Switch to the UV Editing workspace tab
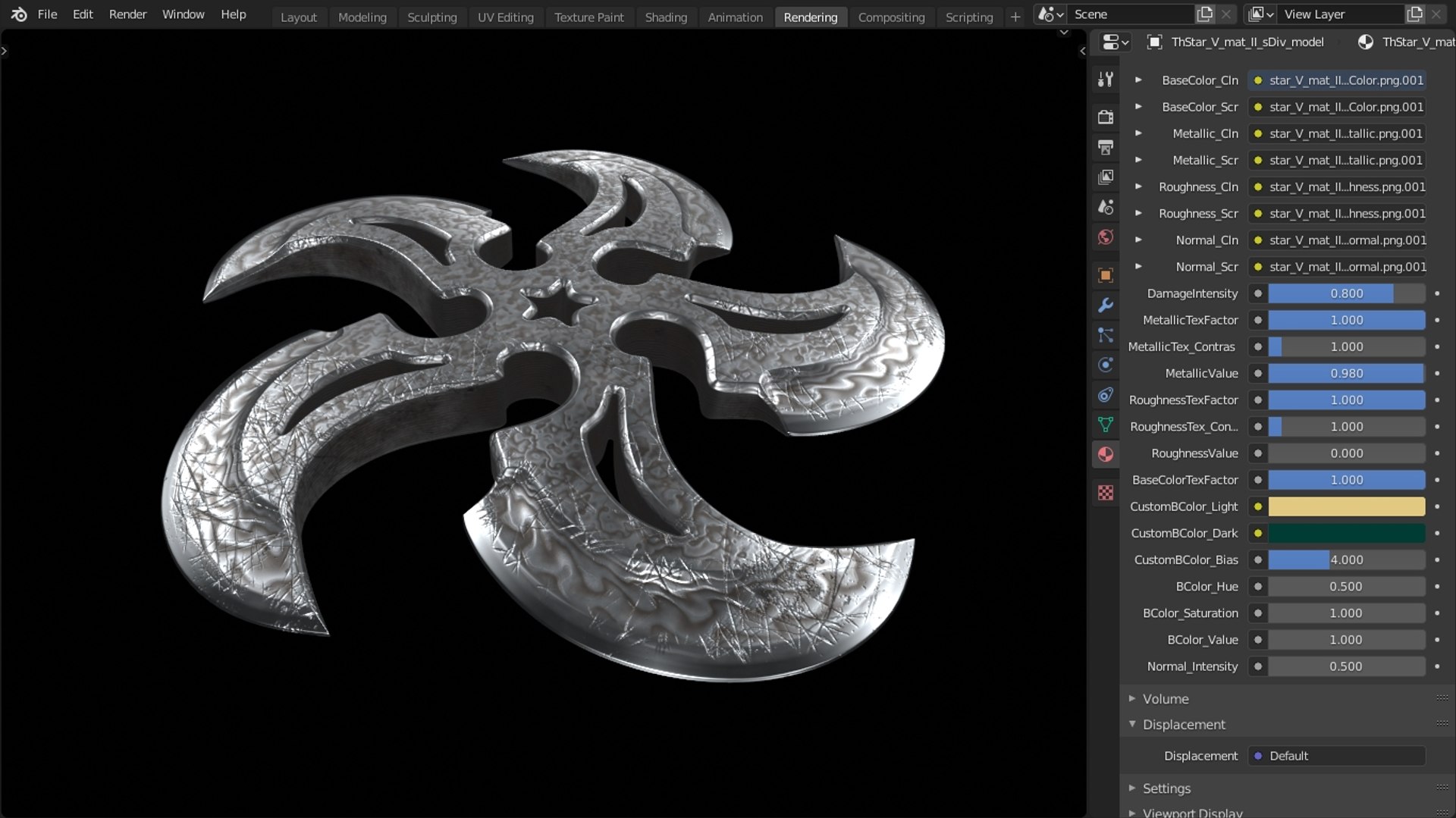 pyautogui.click(x=506, y=17)
